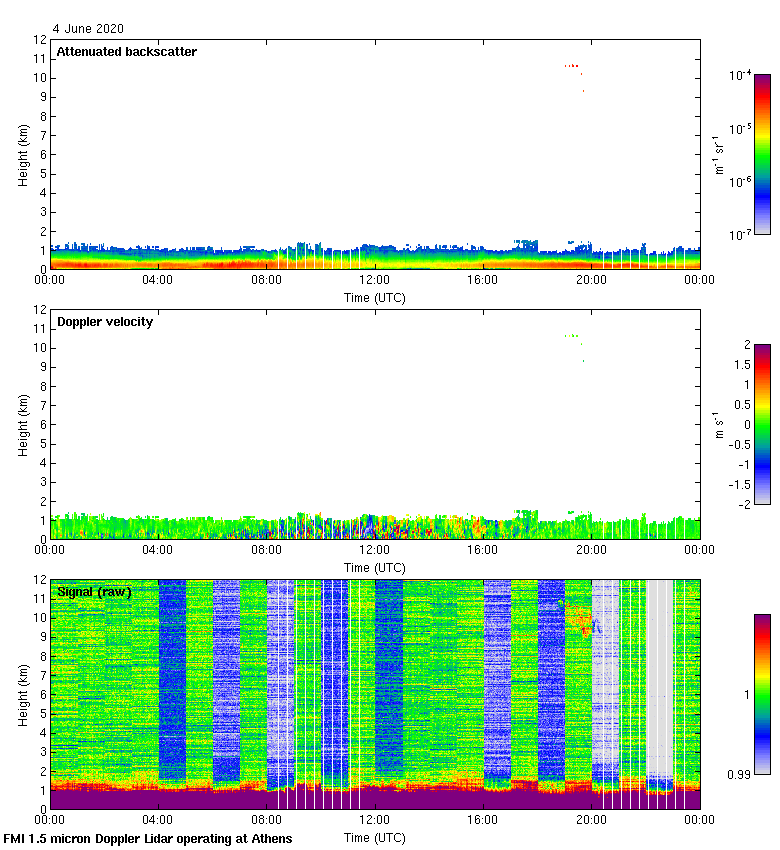
Task: Click the 08:00 tick under Doppler velocity plot
Action: tap(267, 551)
